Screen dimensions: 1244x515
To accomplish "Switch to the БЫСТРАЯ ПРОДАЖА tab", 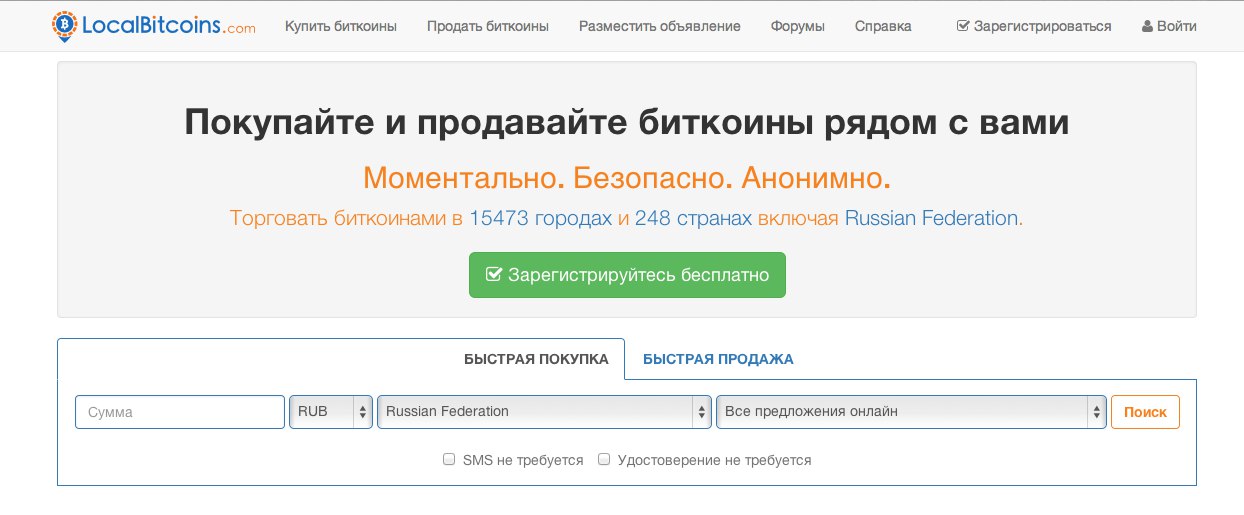I will coord(718,359).
